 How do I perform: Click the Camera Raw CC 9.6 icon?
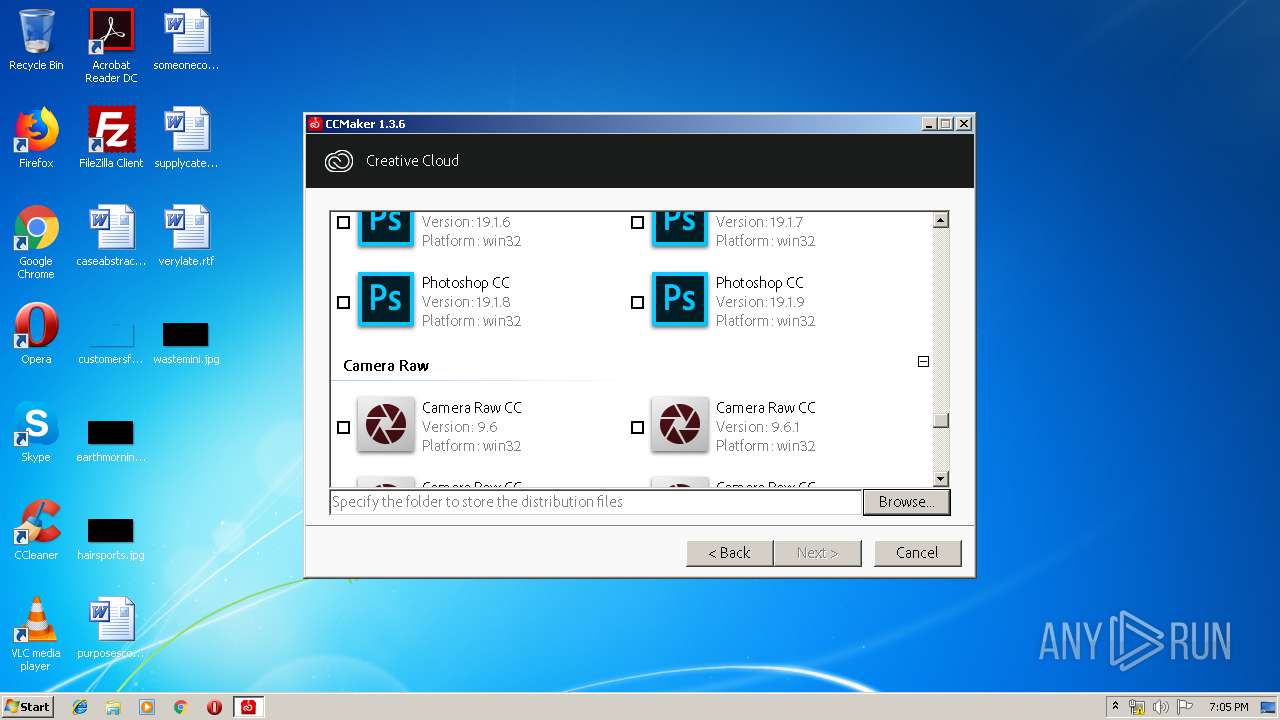pos(386,425)
